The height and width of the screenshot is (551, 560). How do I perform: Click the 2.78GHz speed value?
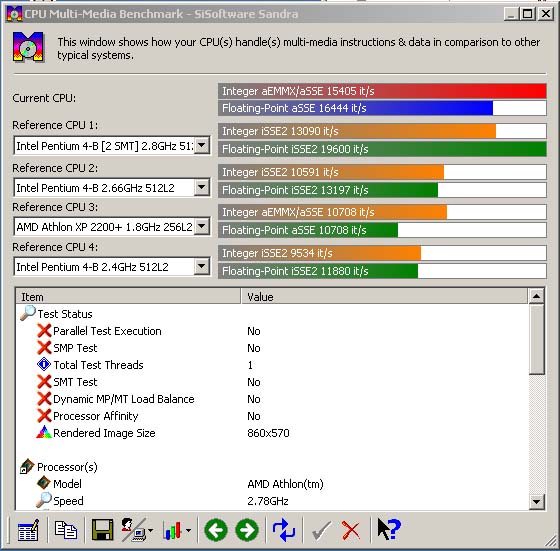(268, 501)
